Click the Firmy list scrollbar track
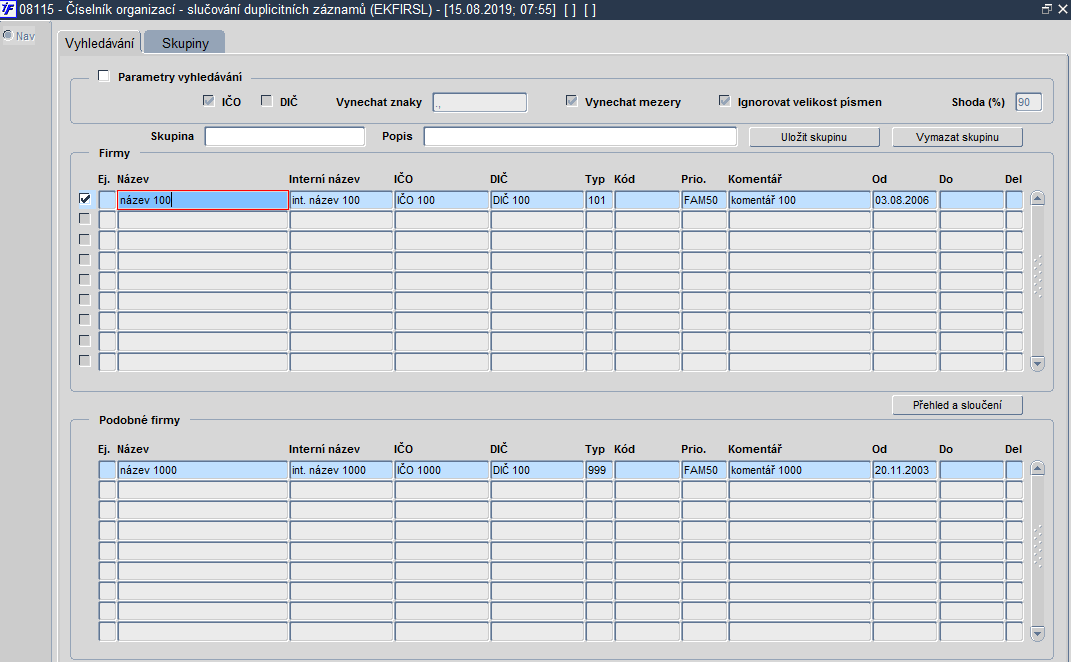The image size is (1071, 662). (1038, 281)
